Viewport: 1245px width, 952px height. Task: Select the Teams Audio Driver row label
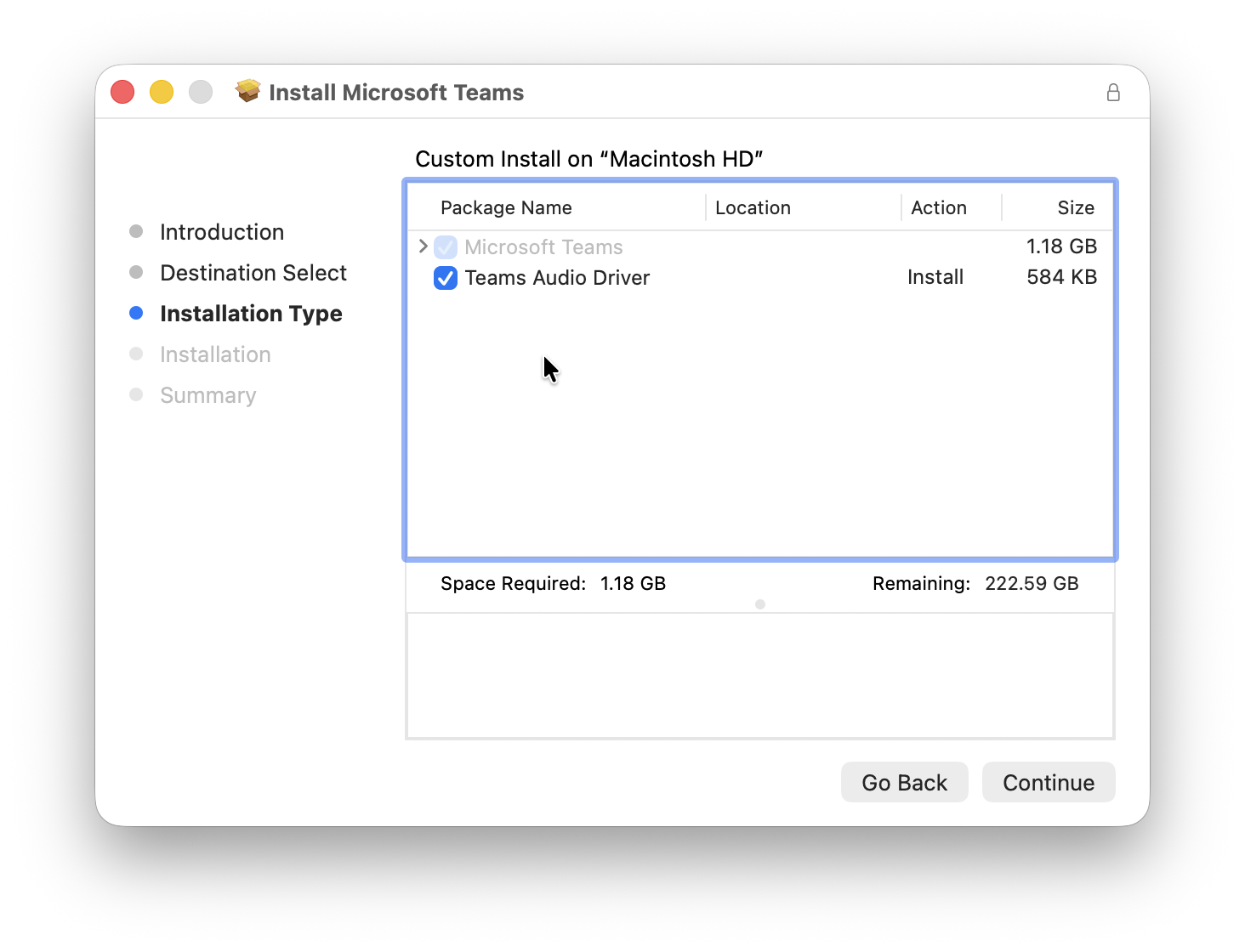[x=557, y=278]
